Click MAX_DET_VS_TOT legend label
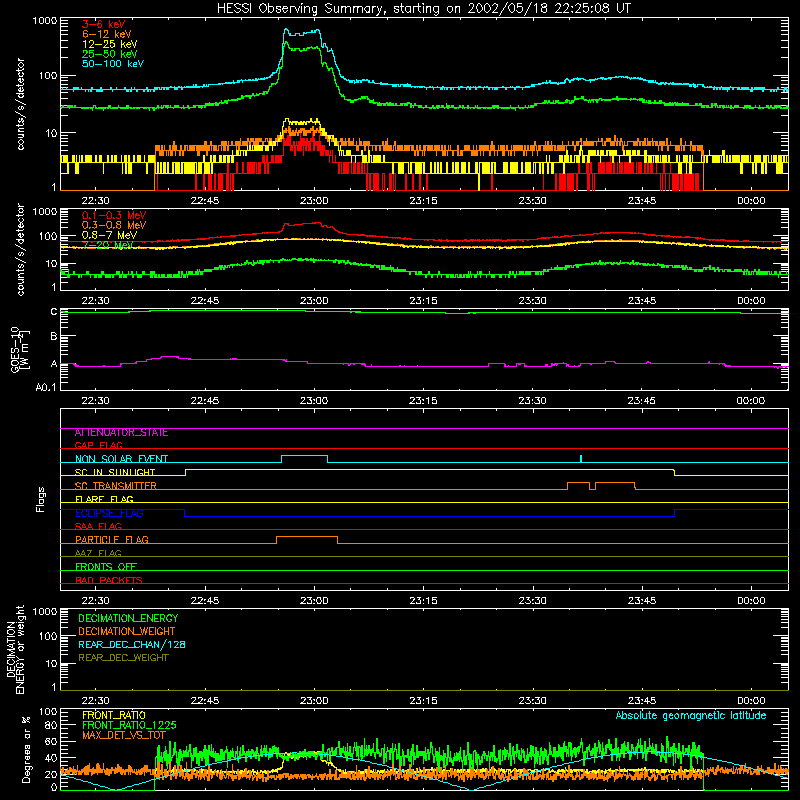This screenshot has width=800, height=800. (x=123, y=736)
